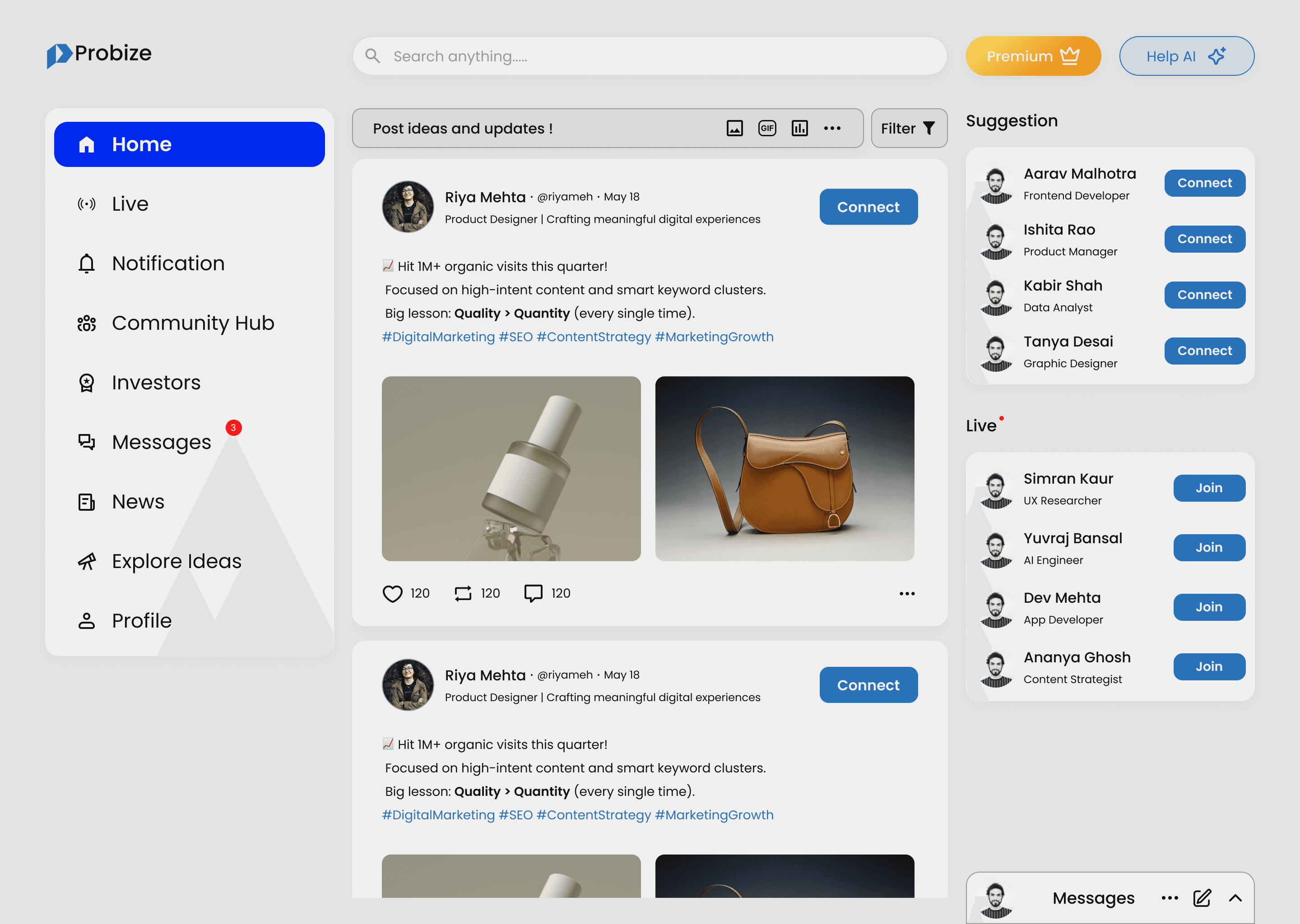
Task: Open Profile in the sidebar
Action: 190,621
